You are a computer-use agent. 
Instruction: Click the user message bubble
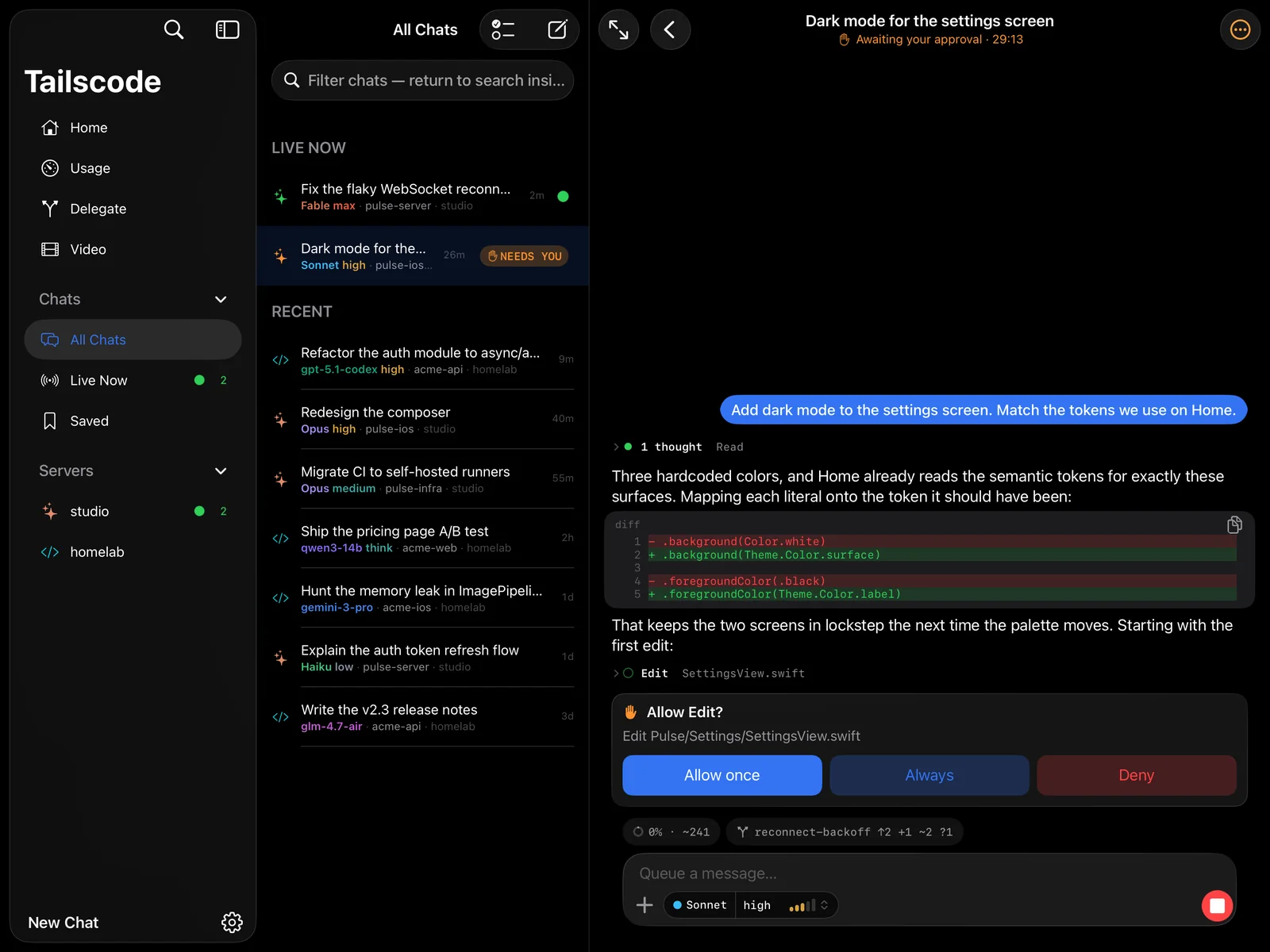tap(983, 409)
